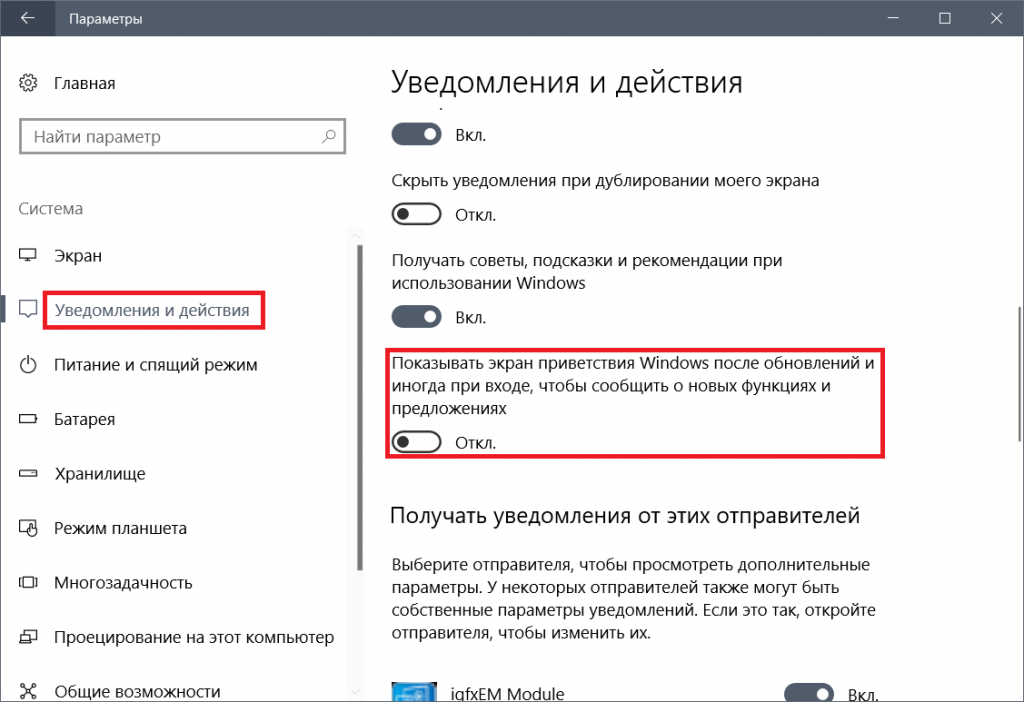Go back with the title bar arrow

(x=27, y=18)
